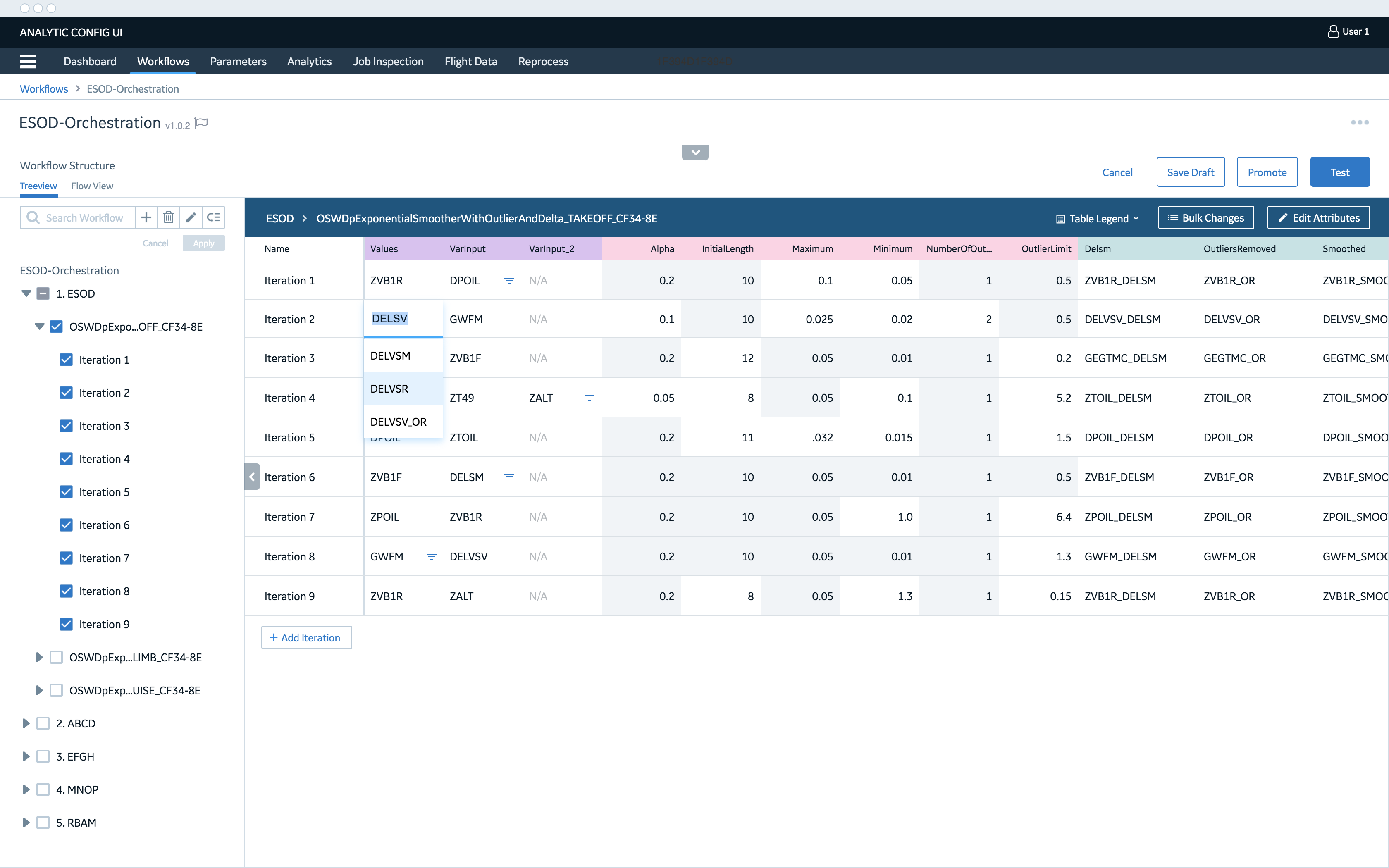1389x868 pixels.
Task: Expand the 2. ABCD tree node
Action: click(26, 723)
